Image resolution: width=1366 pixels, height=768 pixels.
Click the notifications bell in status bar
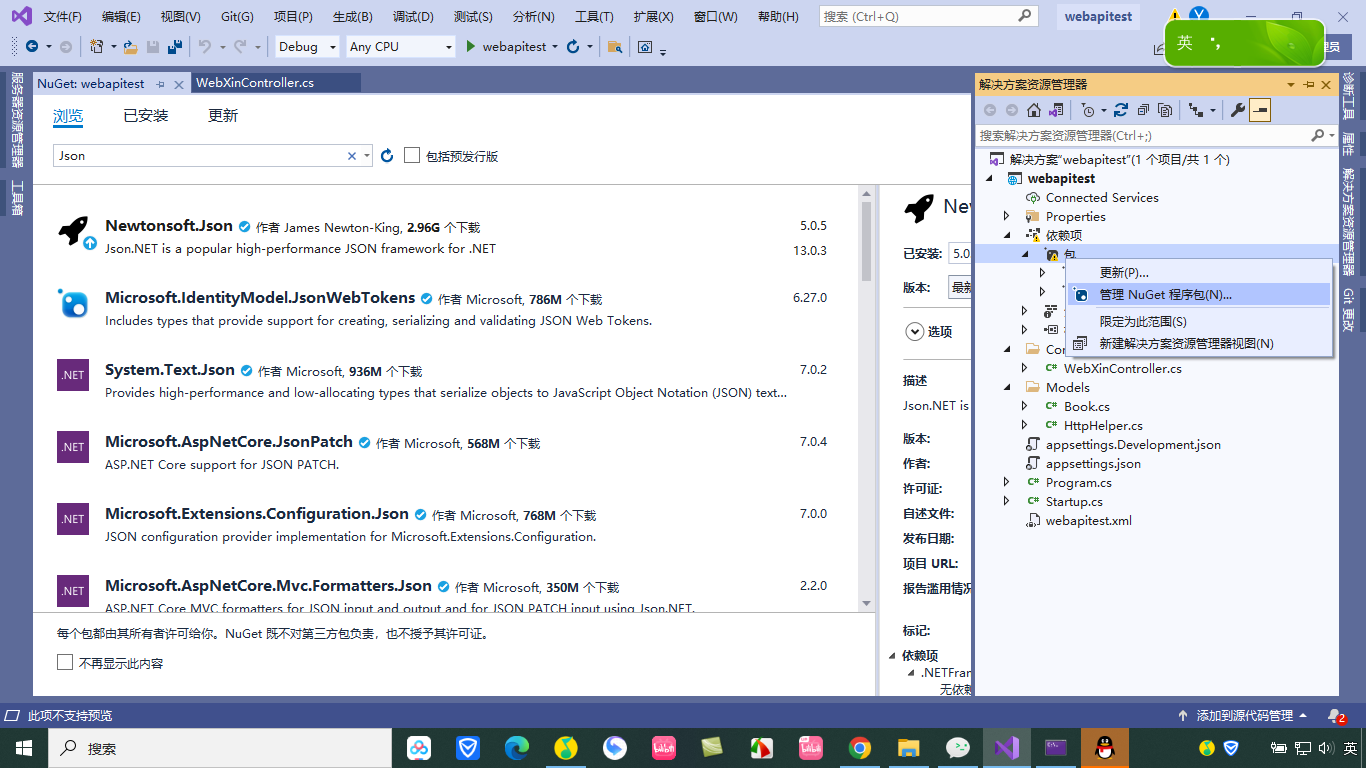click(x=1336, y=716)
